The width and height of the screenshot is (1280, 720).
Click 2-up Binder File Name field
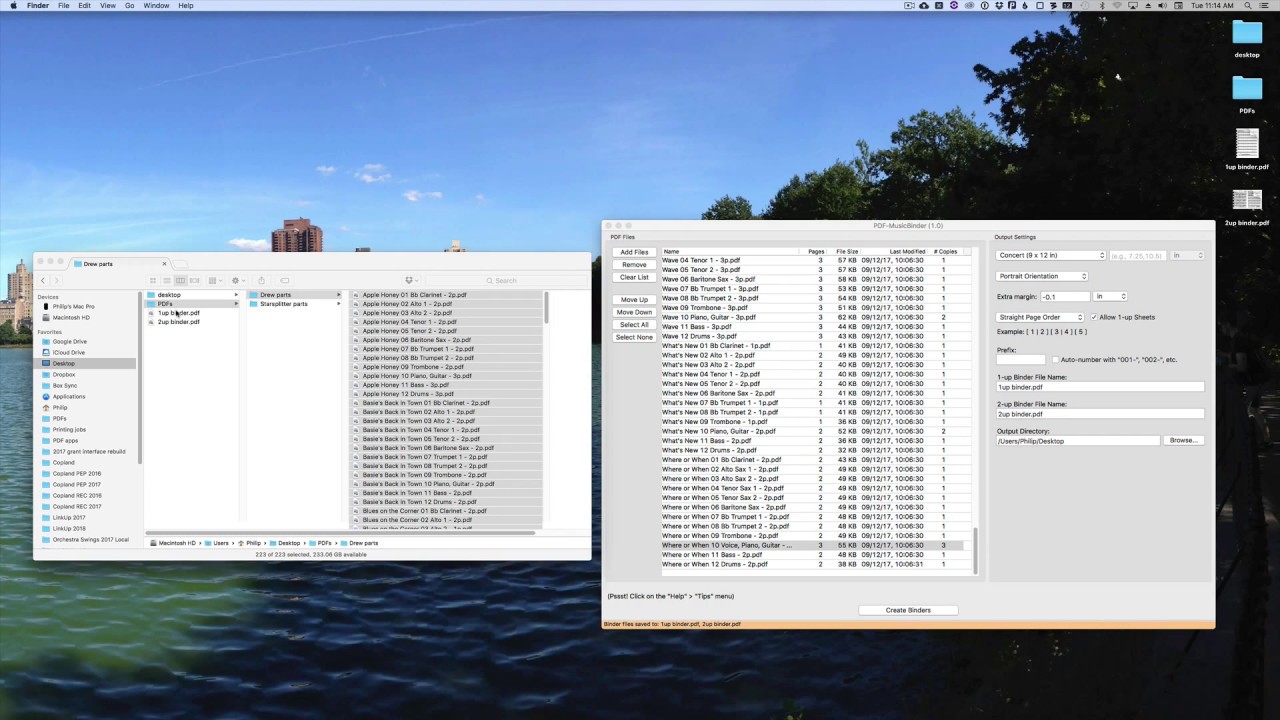click(x=1100, y=414)
